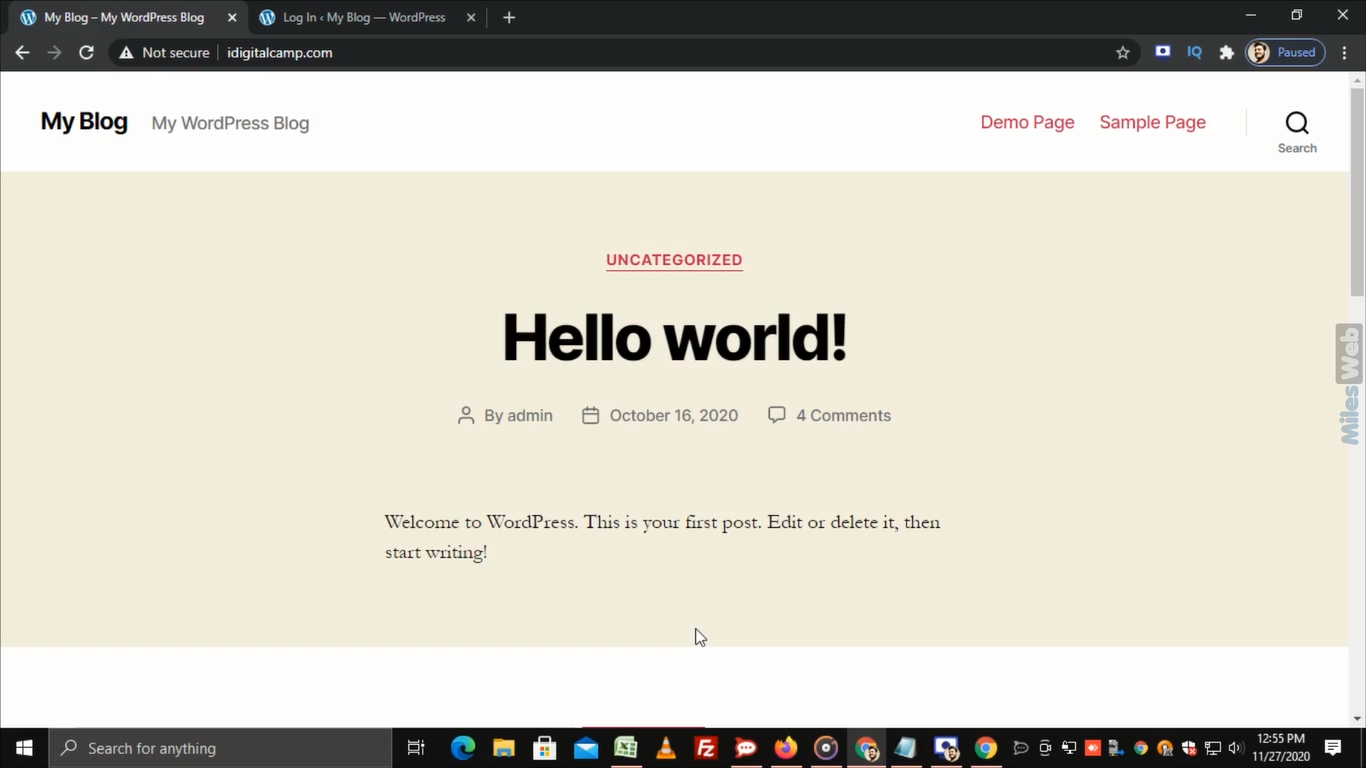Open VLC media player from the taskbar
This screenshot has width=1366, height=768.
665,748
